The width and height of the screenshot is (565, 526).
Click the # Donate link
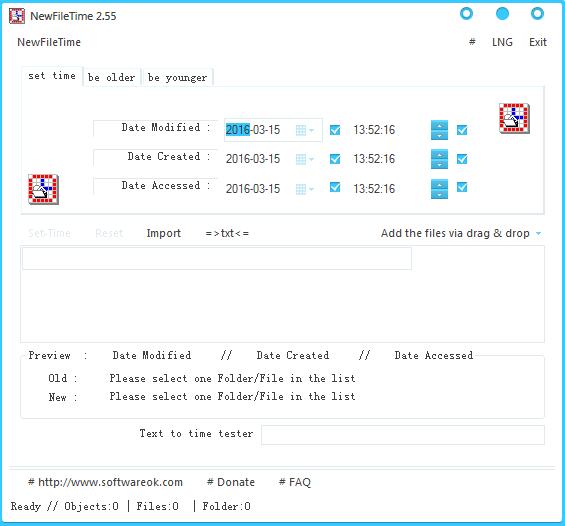pyautogui.click(x=231, y=482)
